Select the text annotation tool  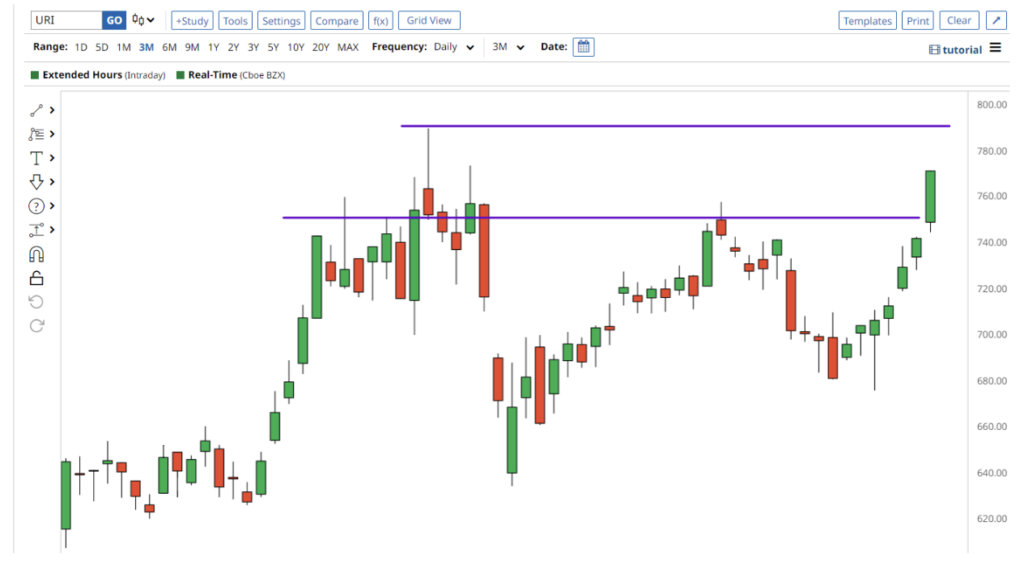[x=36, y=158]
